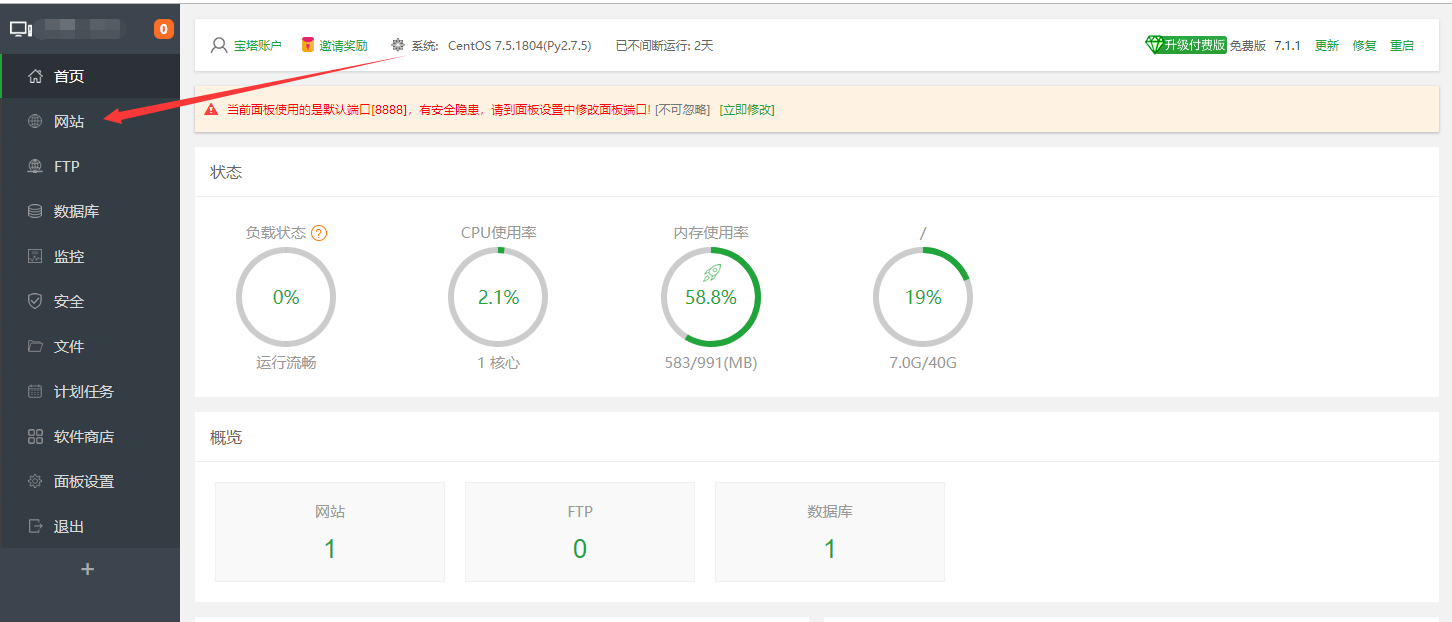Expand the sidebar with plus button
Image resolution: width=1452 pixels, height=622 pixels.
88,569
